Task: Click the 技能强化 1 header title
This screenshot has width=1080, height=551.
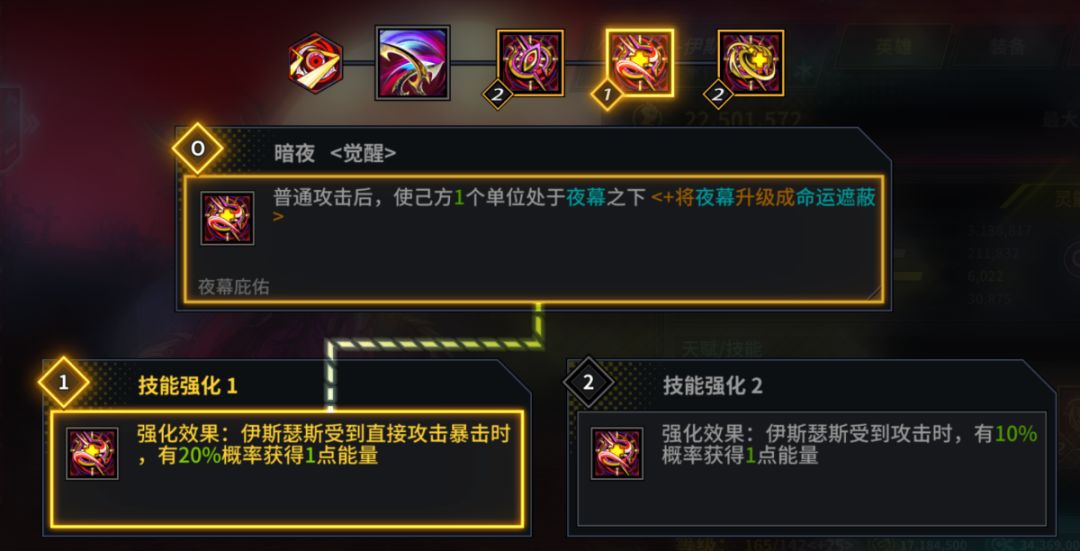Action: [187, 386]
